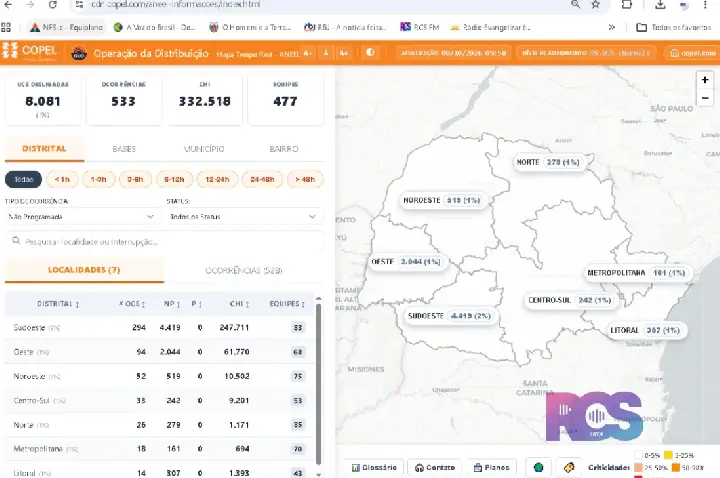Sort table by CHI column
Screen dimensions: 720x478
point(239,304)
